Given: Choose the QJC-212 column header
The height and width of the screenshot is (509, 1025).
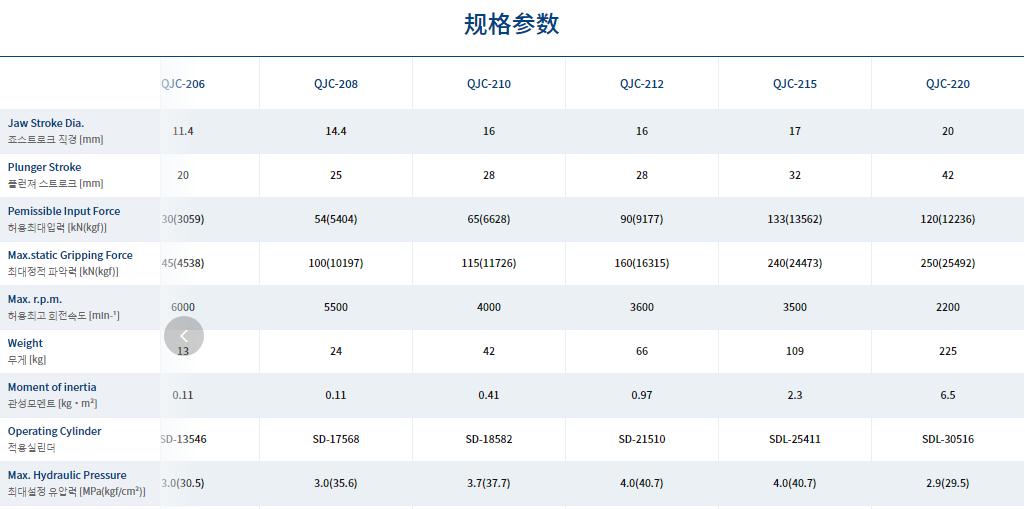Looking at the screenshot, I should click(642, 84).
